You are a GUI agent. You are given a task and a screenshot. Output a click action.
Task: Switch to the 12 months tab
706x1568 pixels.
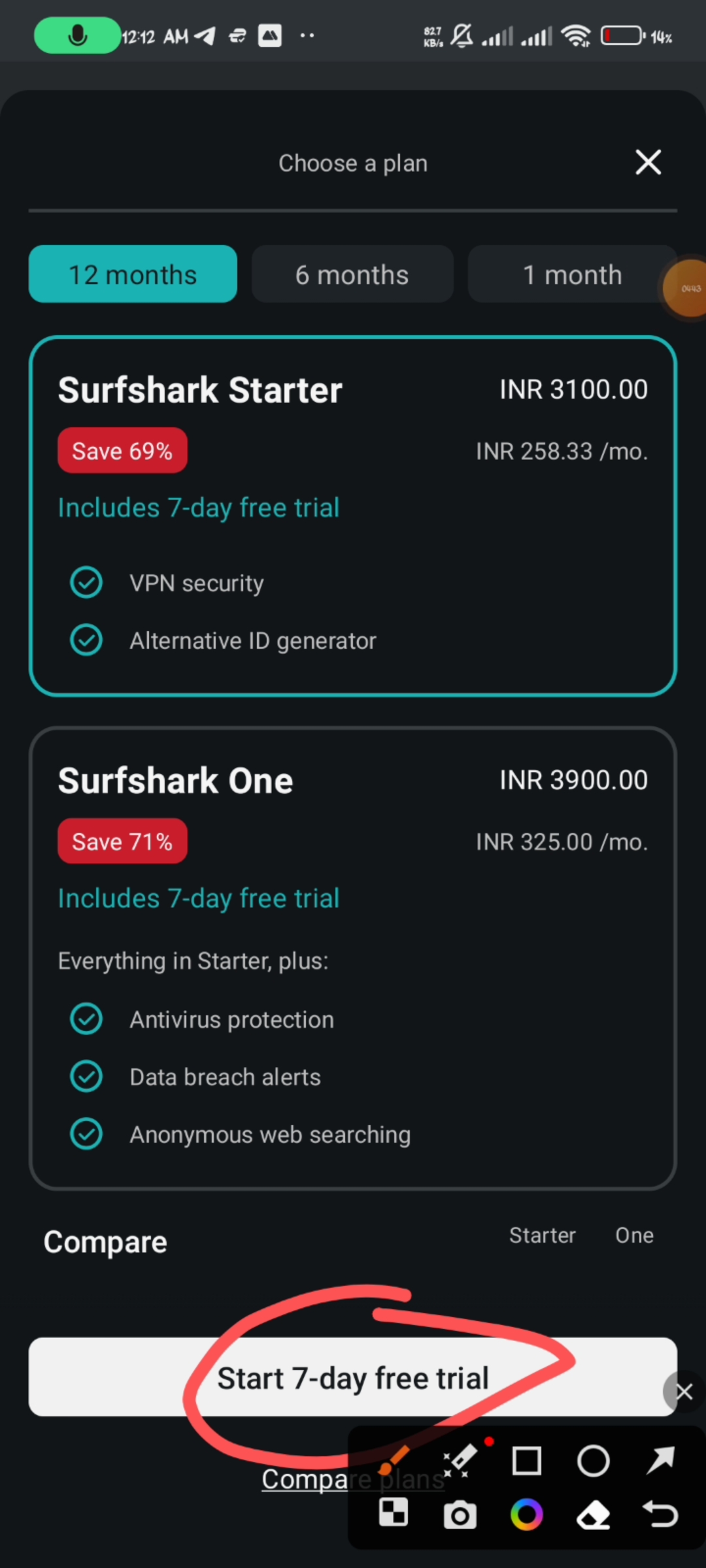coord(133,274)
